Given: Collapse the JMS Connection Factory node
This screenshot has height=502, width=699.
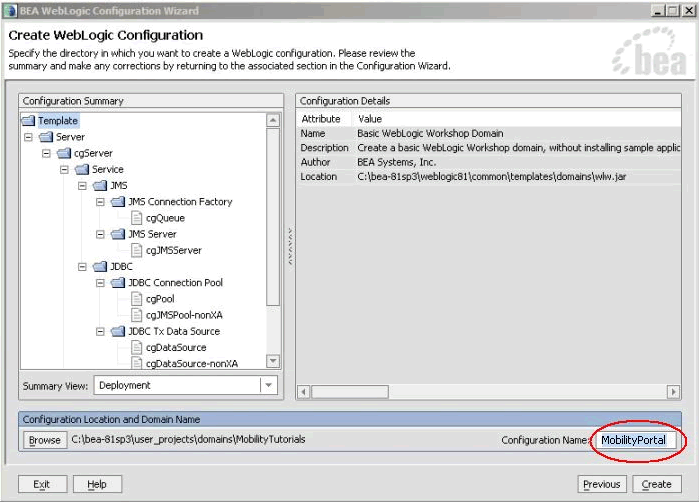Looking at the screenshot, I should tap(101, 202).
